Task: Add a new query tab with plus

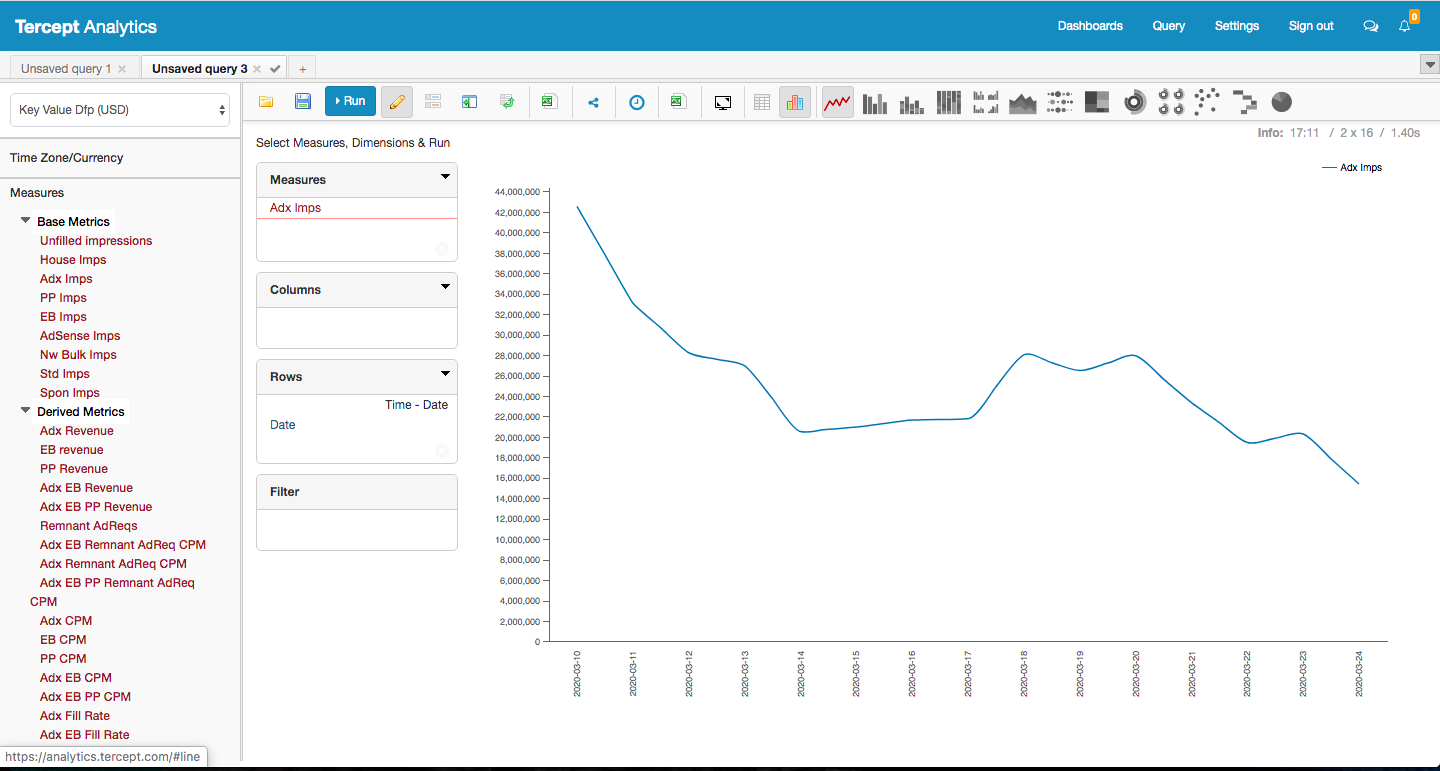Action: click(x=302, y=69)
